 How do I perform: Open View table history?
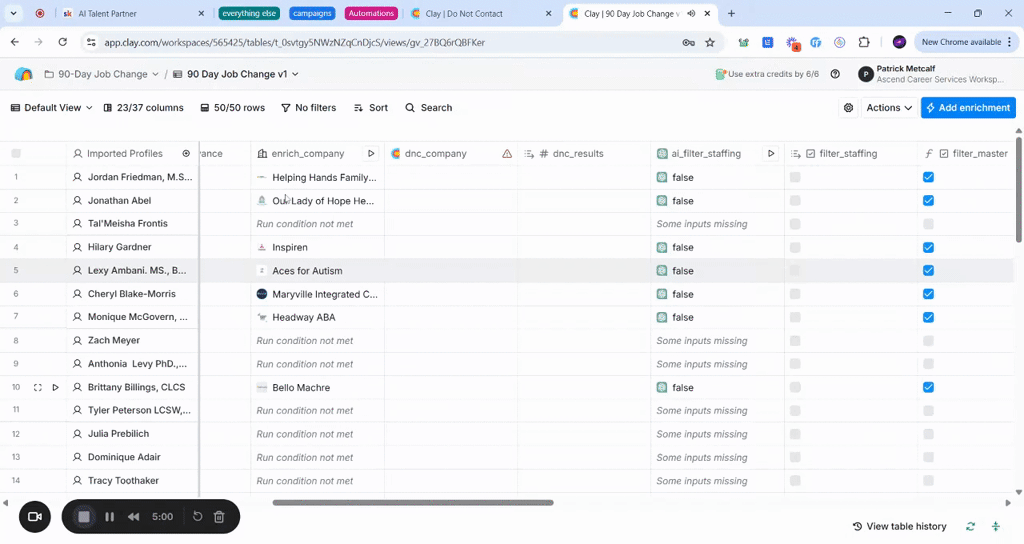coord(899,527)
